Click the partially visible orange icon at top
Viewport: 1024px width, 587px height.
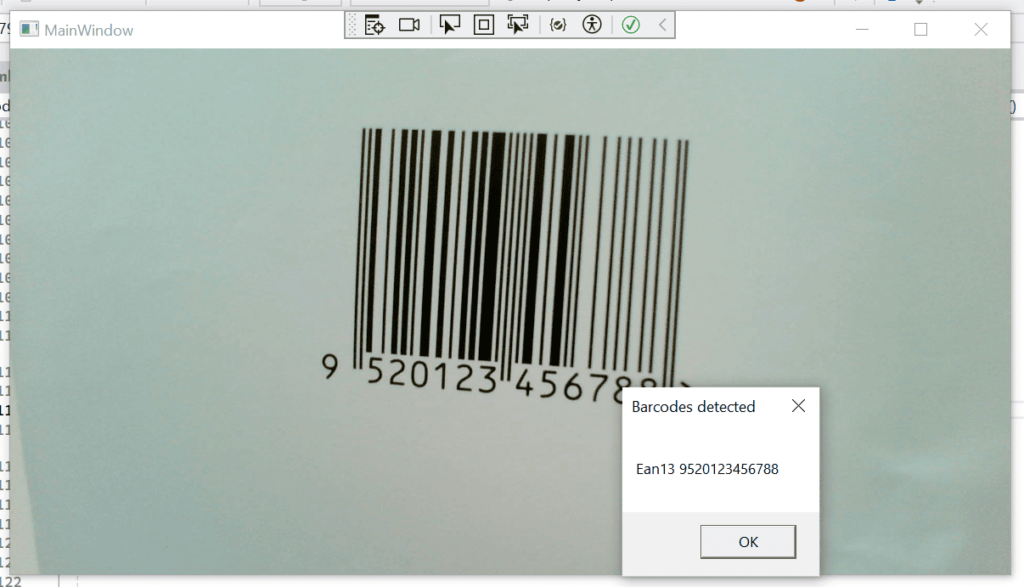point(798,5)
